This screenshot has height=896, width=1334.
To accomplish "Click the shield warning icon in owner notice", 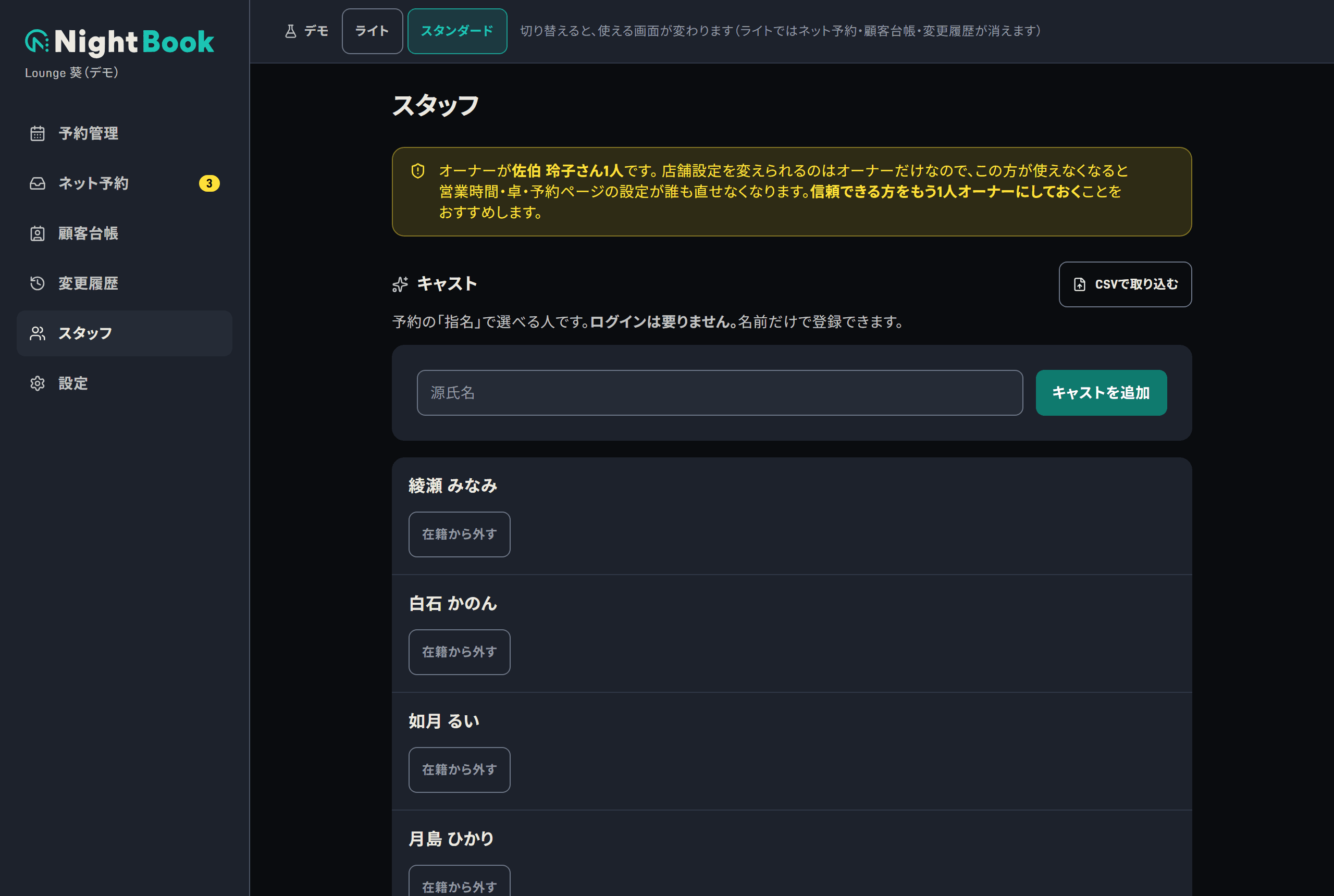I will pos(418,171).
